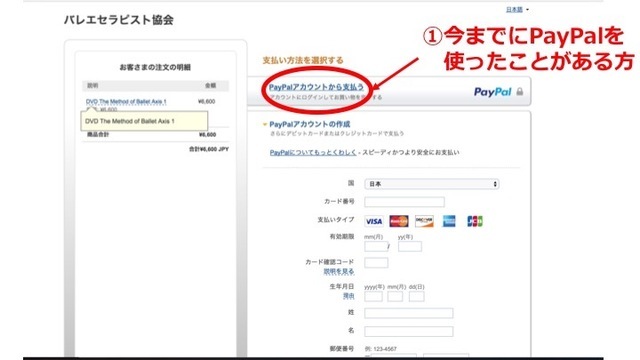Click the 支払い方法を選択する heading
The image size is (640, 360).
(x=303, y=60)
